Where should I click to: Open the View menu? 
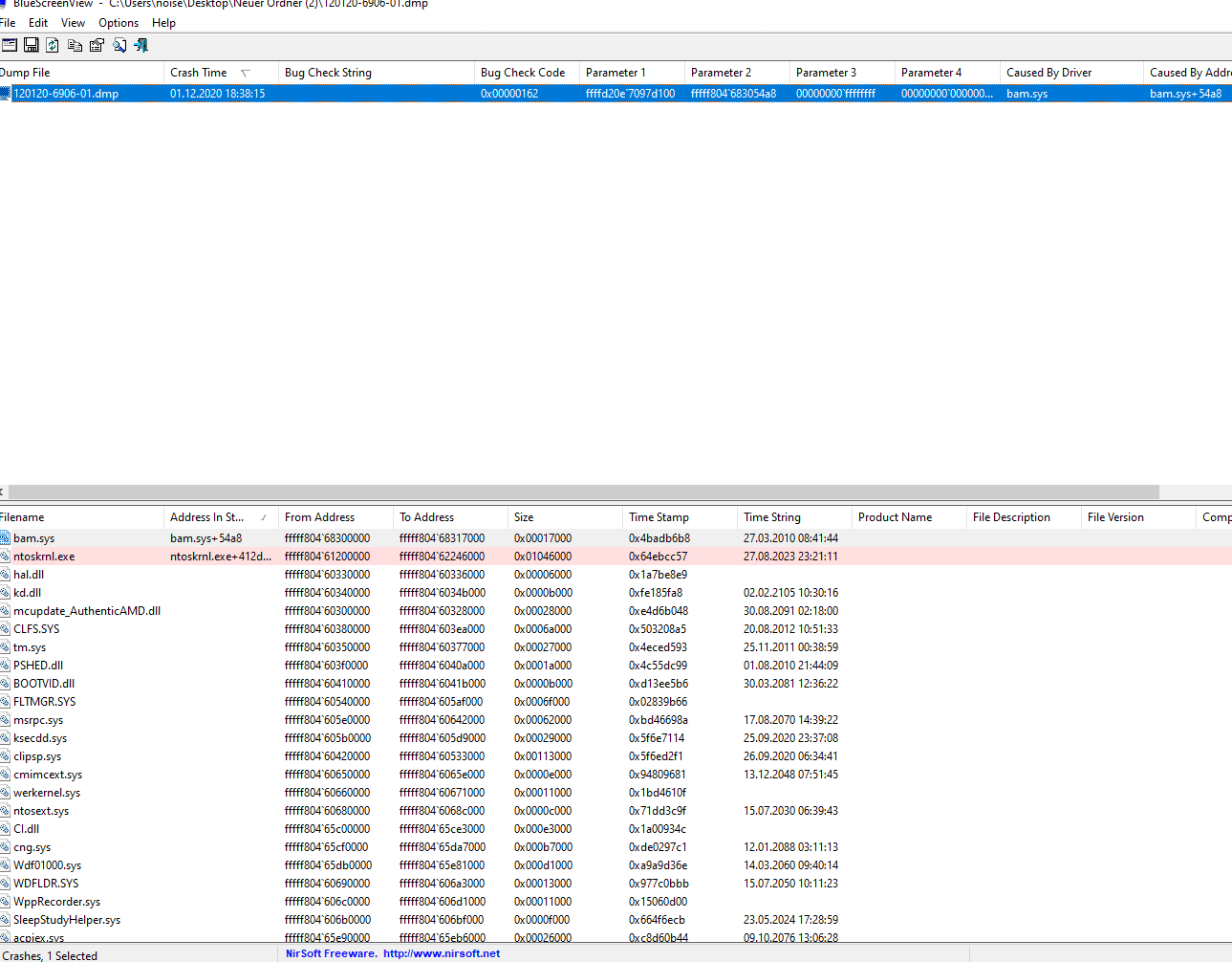[x=73, y=23]
